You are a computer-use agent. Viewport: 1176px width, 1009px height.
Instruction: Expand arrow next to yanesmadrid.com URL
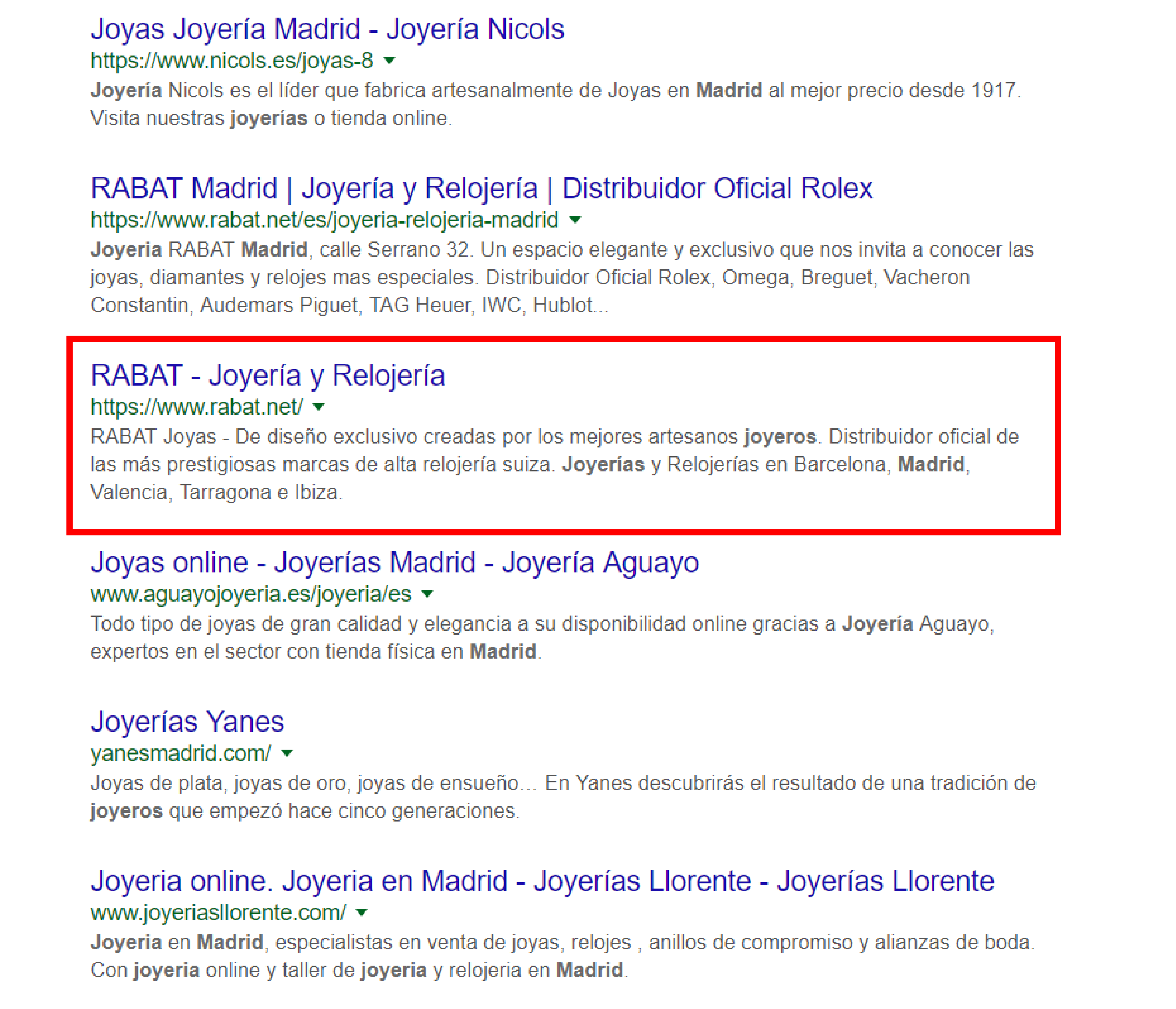pos(287,754)
